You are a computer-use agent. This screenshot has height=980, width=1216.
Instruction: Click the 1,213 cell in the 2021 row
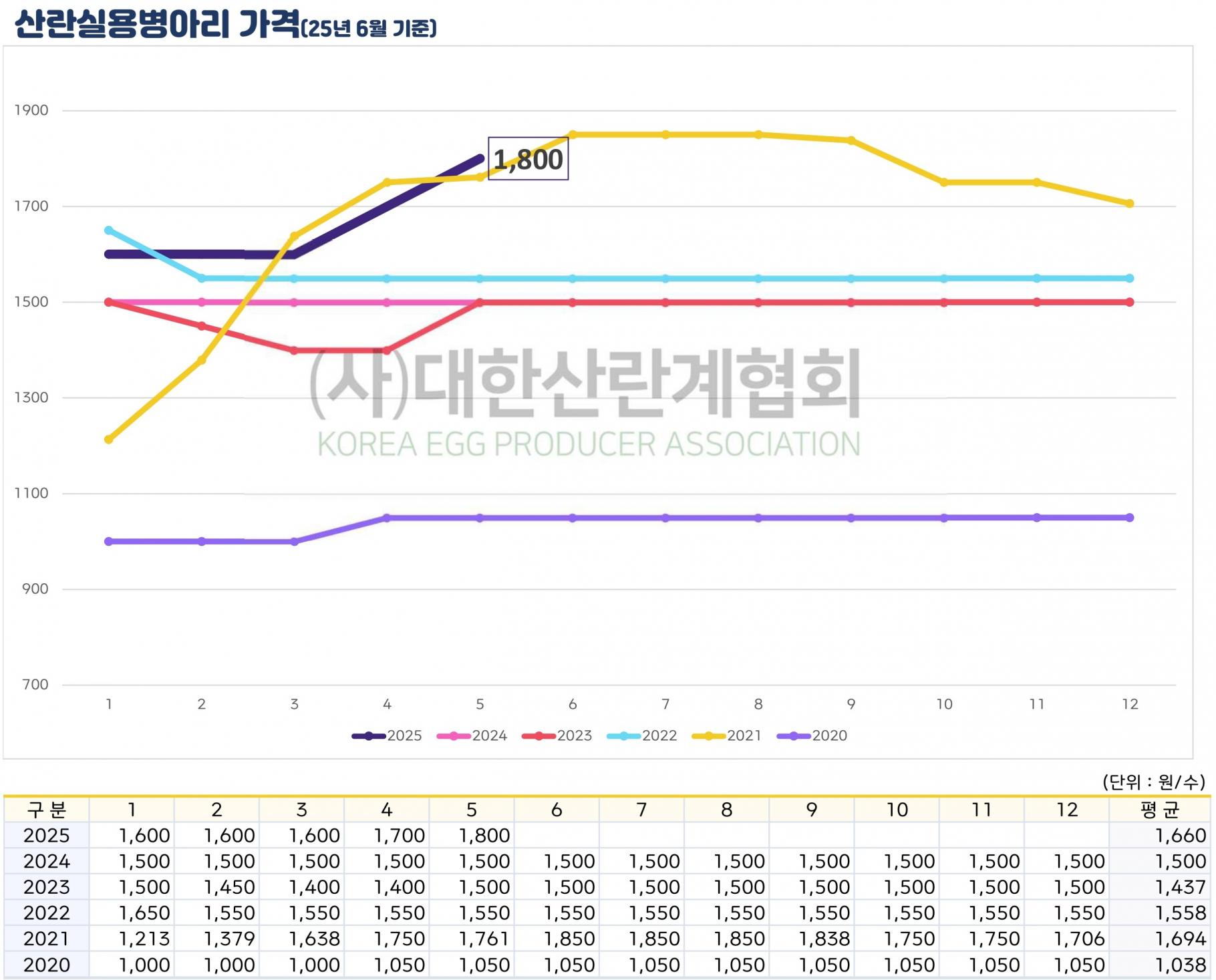(144, 939)
